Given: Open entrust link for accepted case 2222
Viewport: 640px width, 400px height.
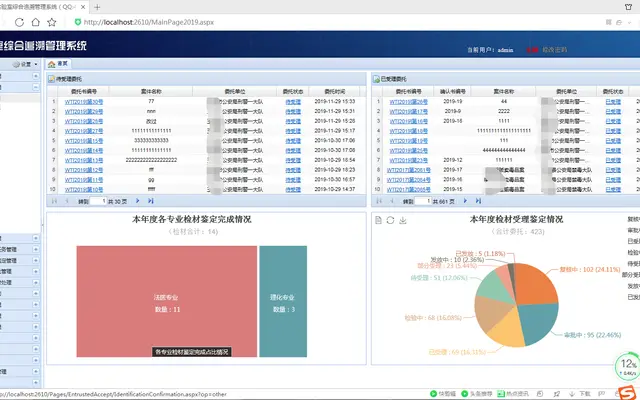Looking at the screenshot, I should point(408,111).
